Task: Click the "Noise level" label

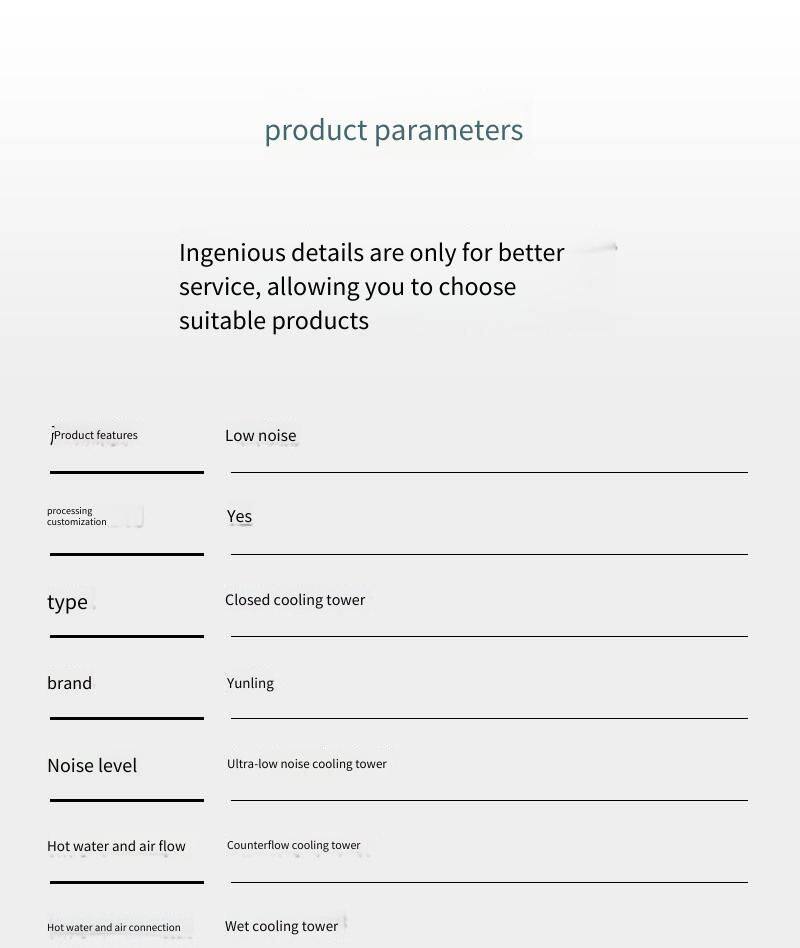Action: coord(92,765)
